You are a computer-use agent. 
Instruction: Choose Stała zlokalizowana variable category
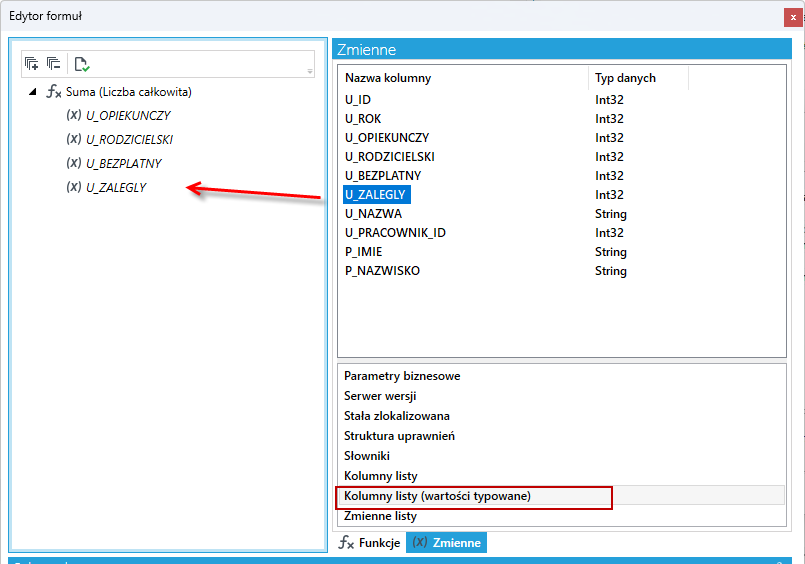pyautogui.click(x=397, y=416)
